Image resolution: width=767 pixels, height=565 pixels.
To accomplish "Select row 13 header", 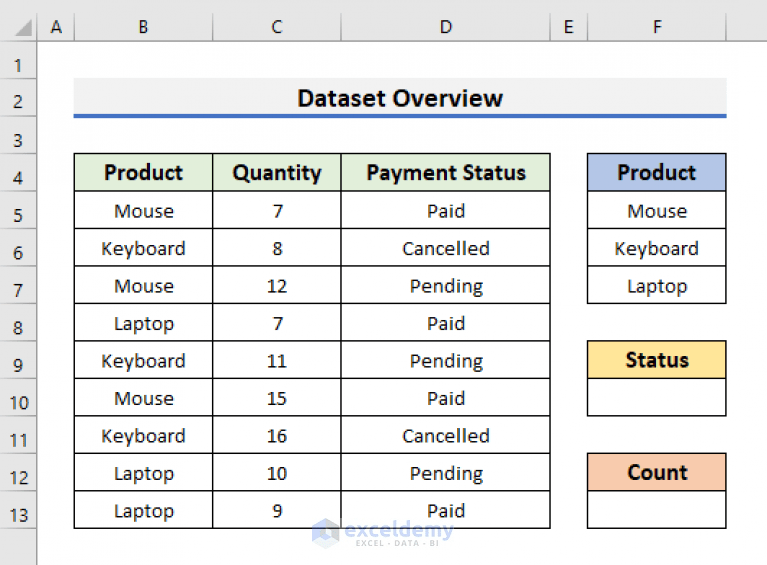I will 18,510.
